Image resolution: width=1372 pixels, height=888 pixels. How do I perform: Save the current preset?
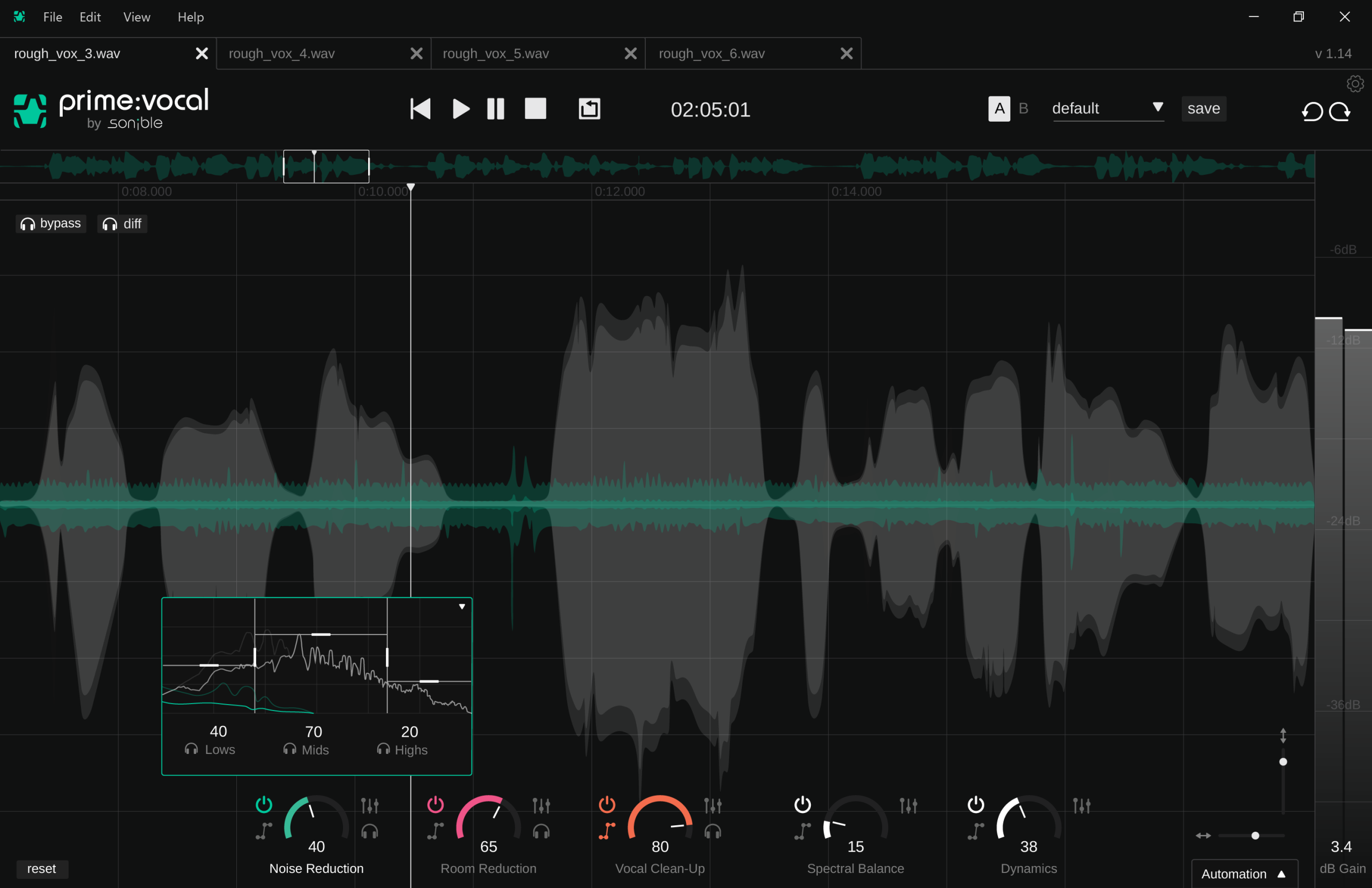click(x=1203, y=108)
